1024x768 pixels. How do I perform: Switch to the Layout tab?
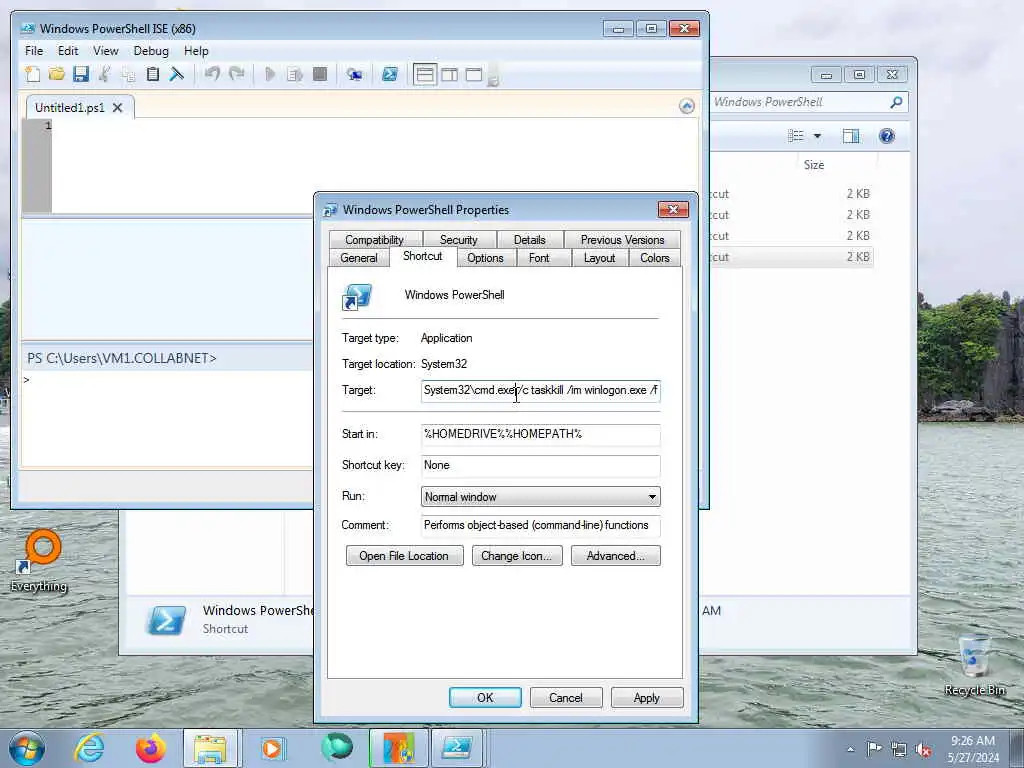600,258
